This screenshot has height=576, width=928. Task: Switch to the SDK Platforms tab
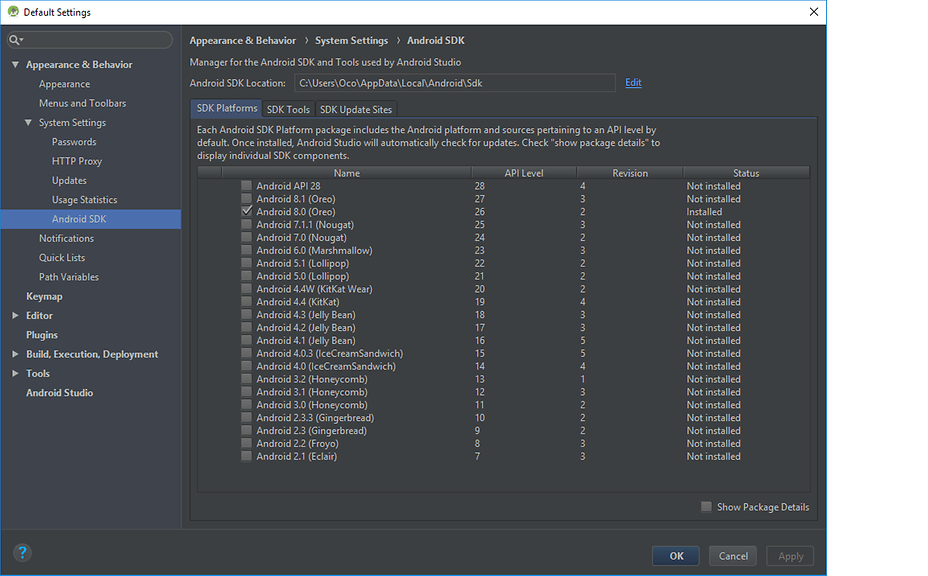227,108
